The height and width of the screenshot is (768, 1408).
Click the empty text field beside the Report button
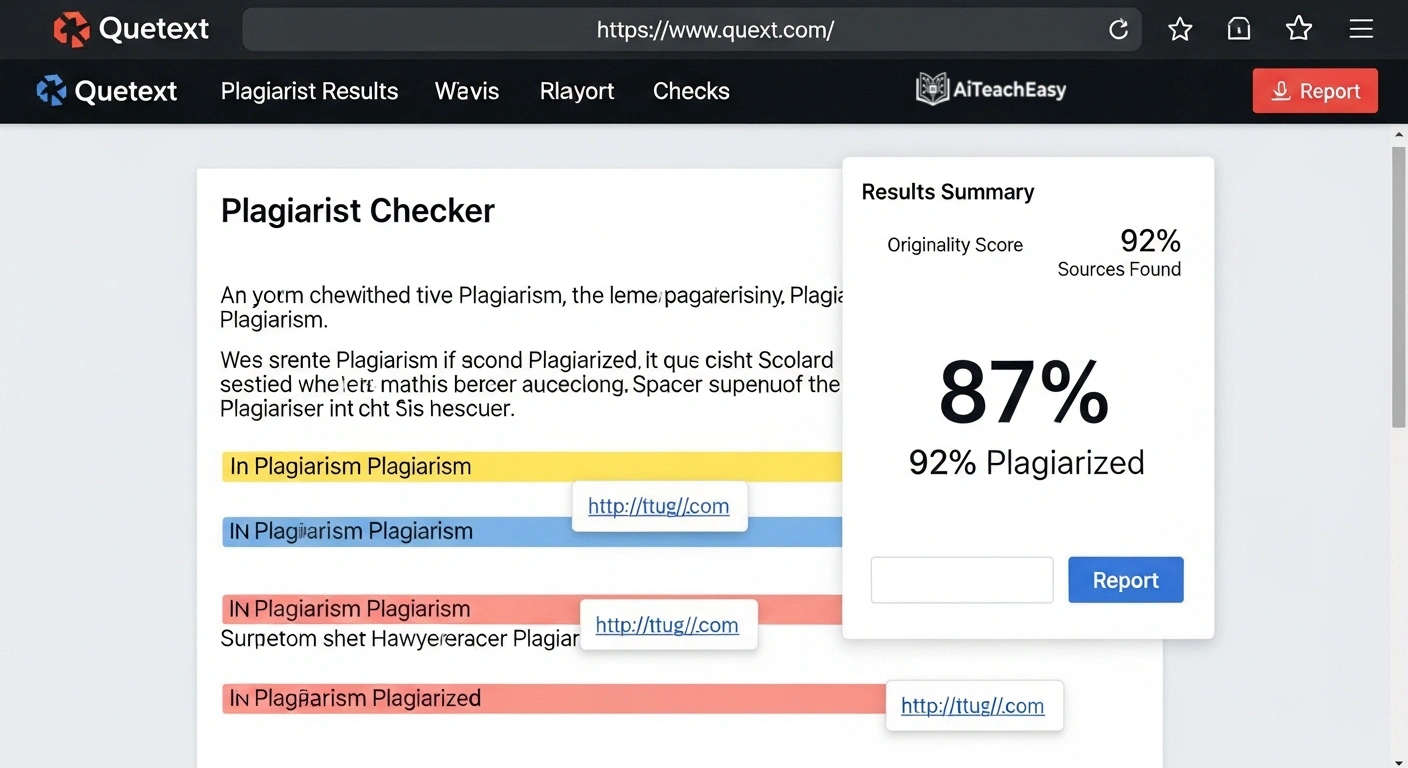(961, 580)
